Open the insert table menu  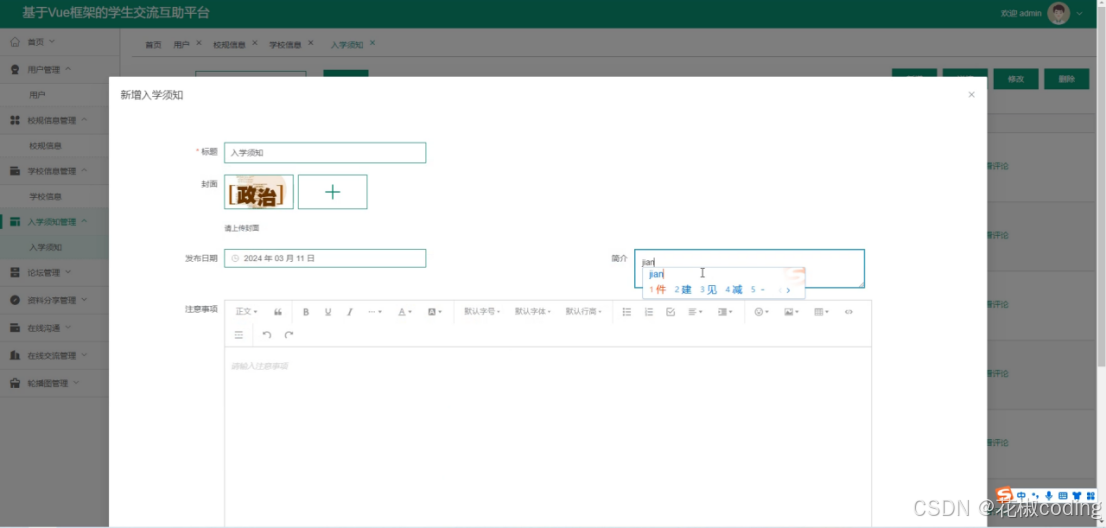[821, 312]
